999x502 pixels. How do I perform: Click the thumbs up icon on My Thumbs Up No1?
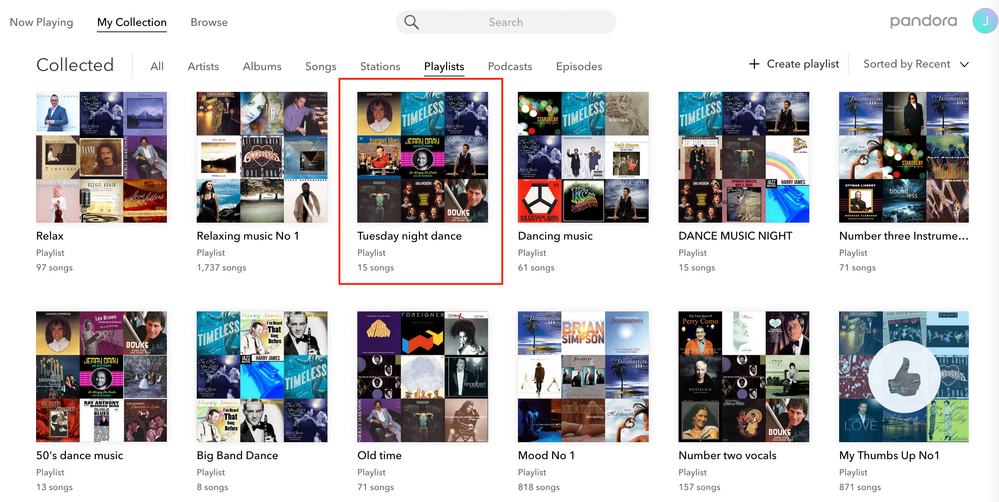coord(903,377)
